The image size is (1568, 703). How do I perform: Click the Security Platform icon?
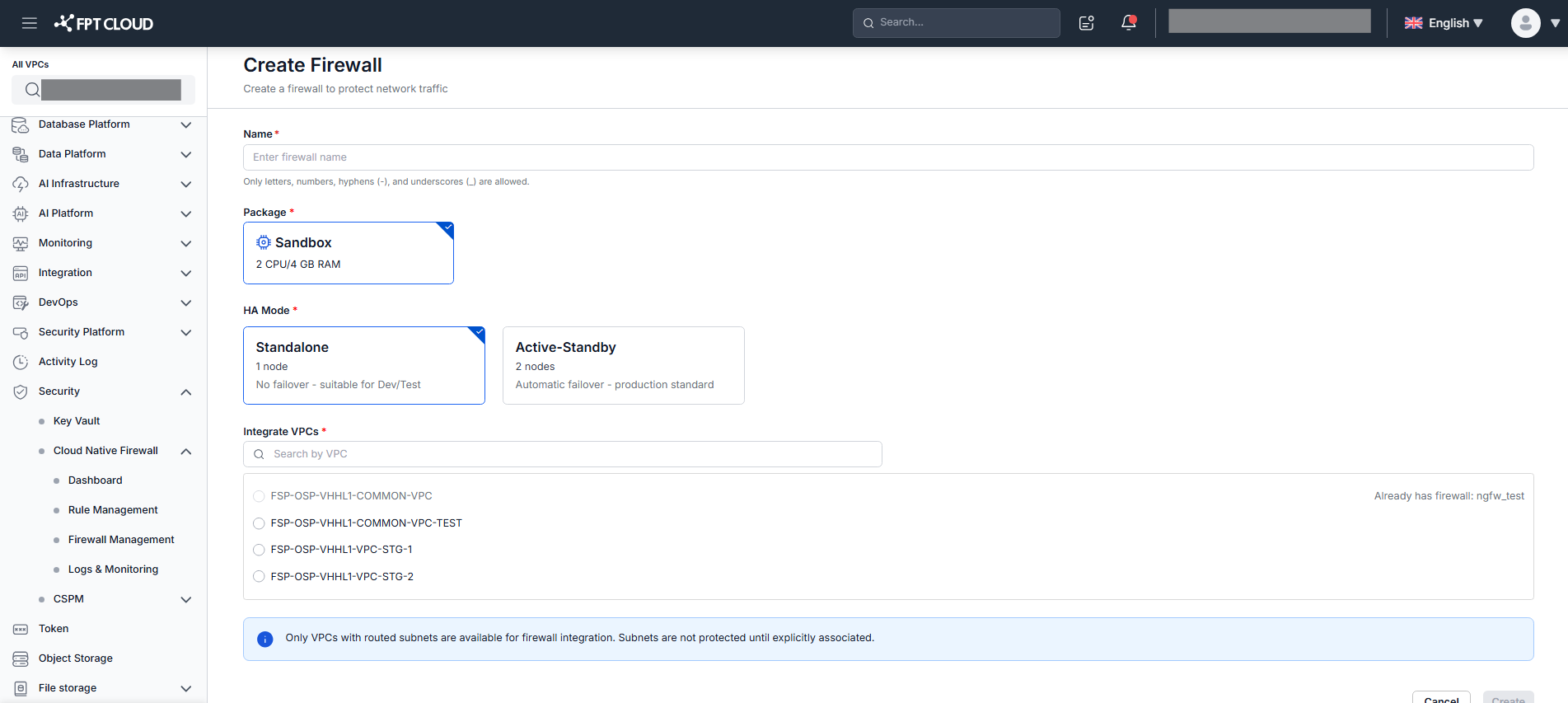point(21,332)
